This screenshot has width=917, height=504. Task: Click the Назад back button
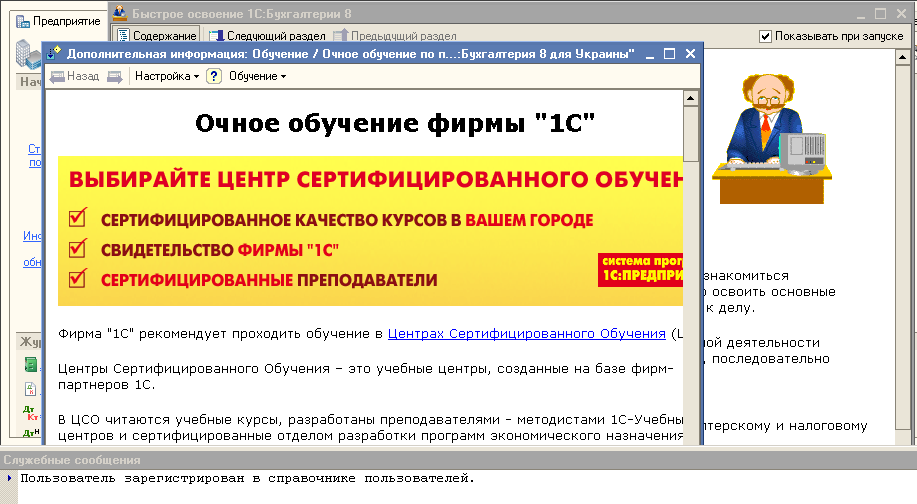[75, 76]
